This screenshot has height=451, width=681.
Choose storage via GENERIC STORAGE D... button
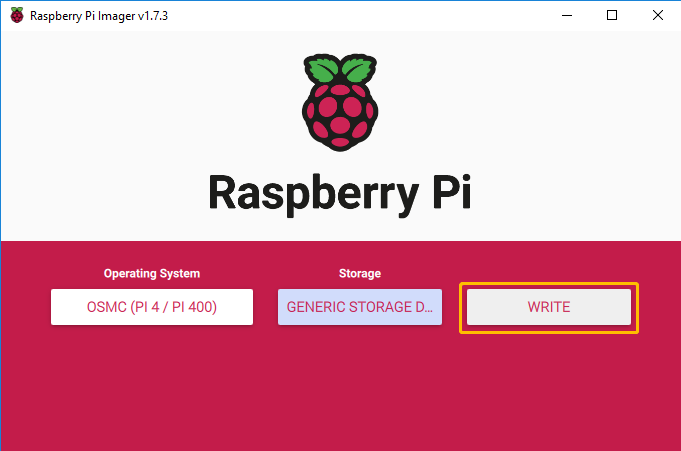coord(360,307)
